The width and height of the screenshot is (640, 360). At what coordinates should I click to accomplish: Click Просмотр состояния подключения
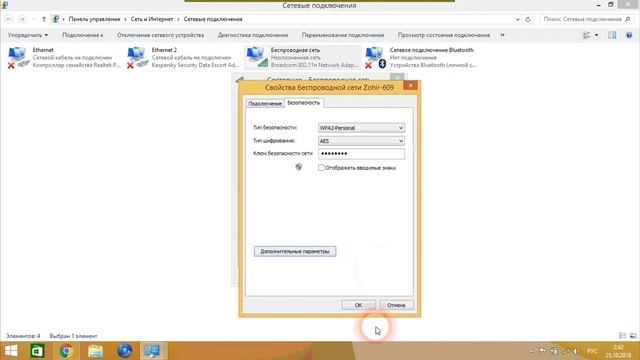(444, 35)
